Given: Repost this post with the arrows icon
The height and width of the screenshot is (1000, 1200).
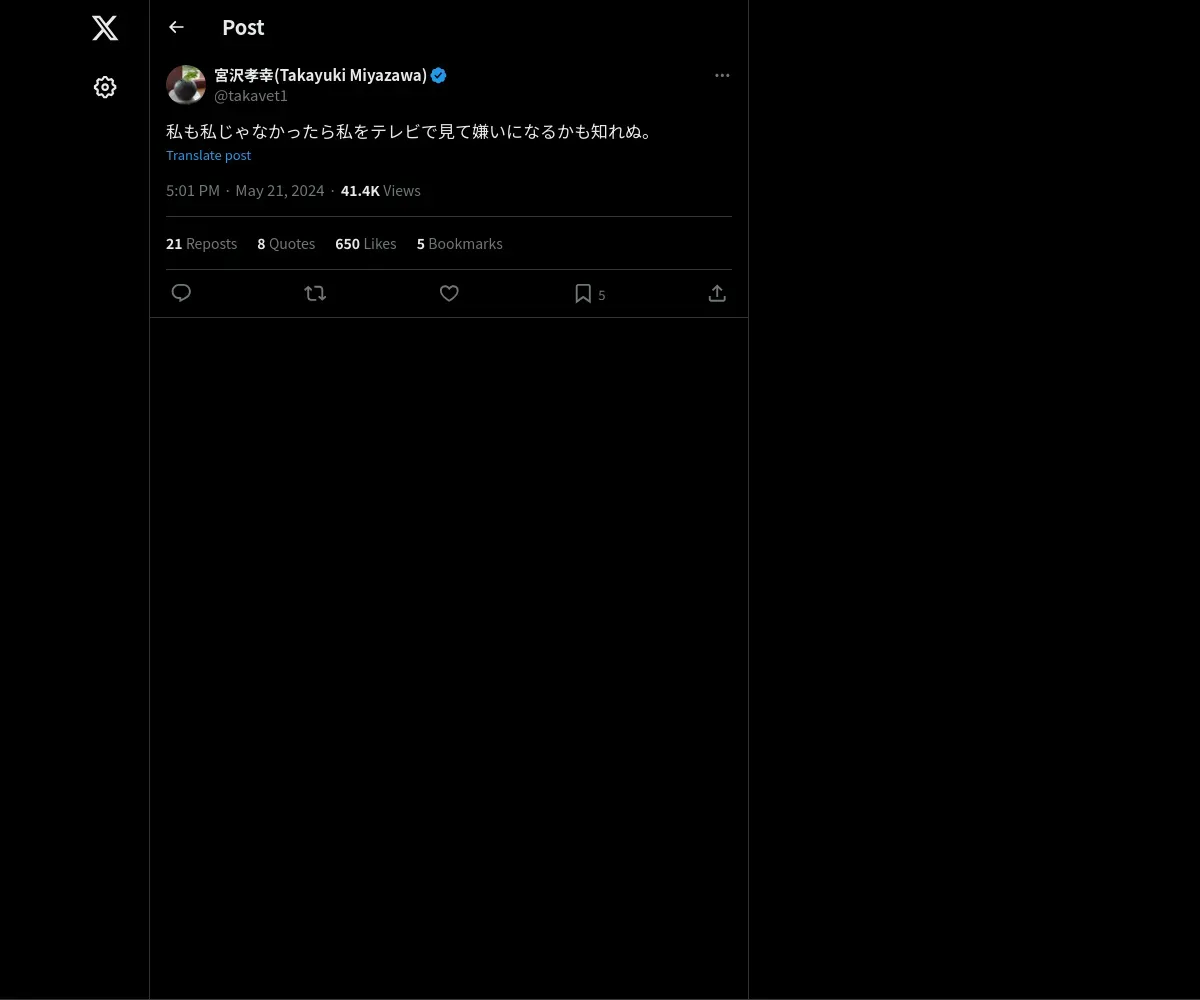Looking at the screenshot, I should click(315, 293).
